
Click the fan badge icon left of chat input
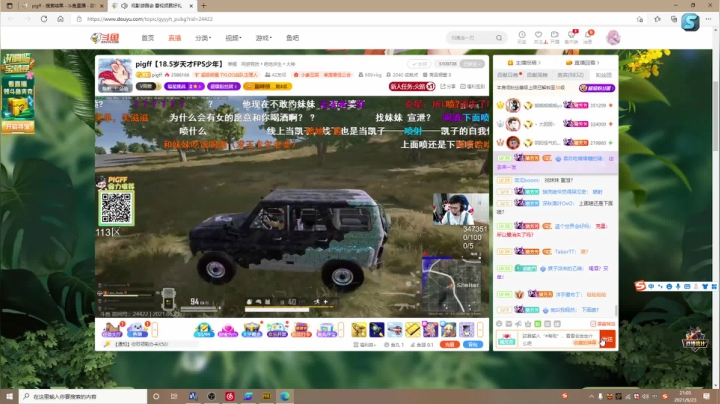(x=506, y=339)
